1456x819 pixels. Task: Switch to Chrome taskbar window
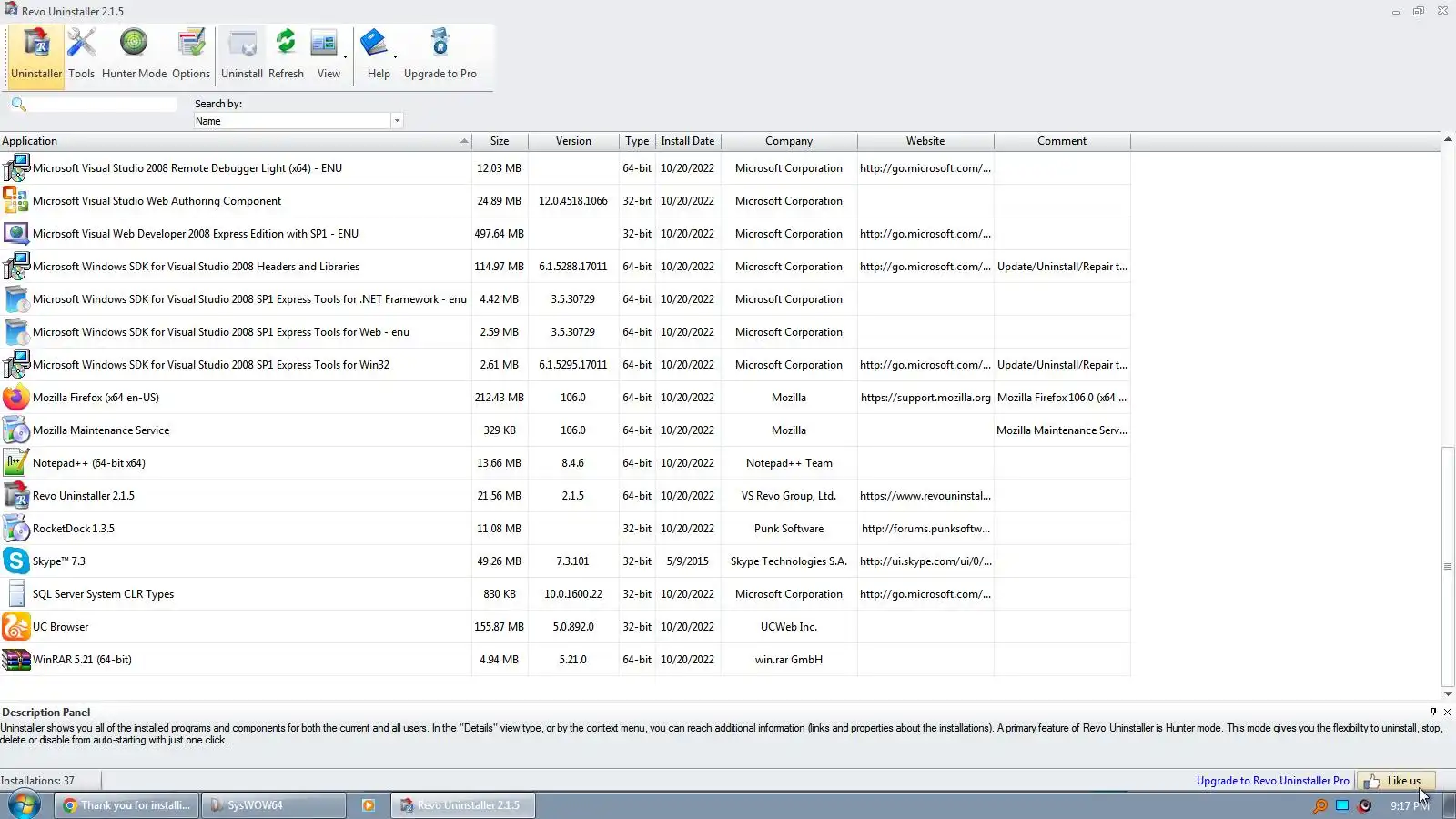click(126, 805)
